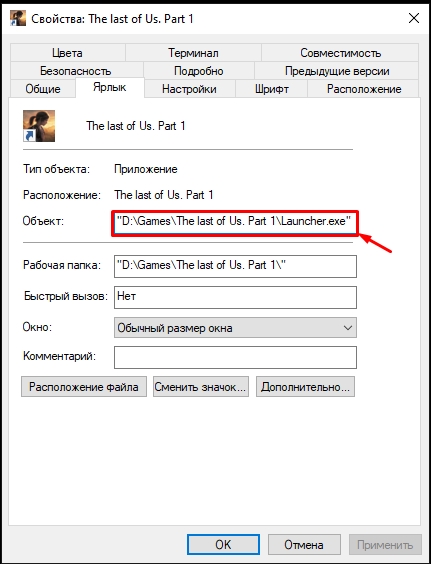Close the properties dialog window

click(414, 18)
